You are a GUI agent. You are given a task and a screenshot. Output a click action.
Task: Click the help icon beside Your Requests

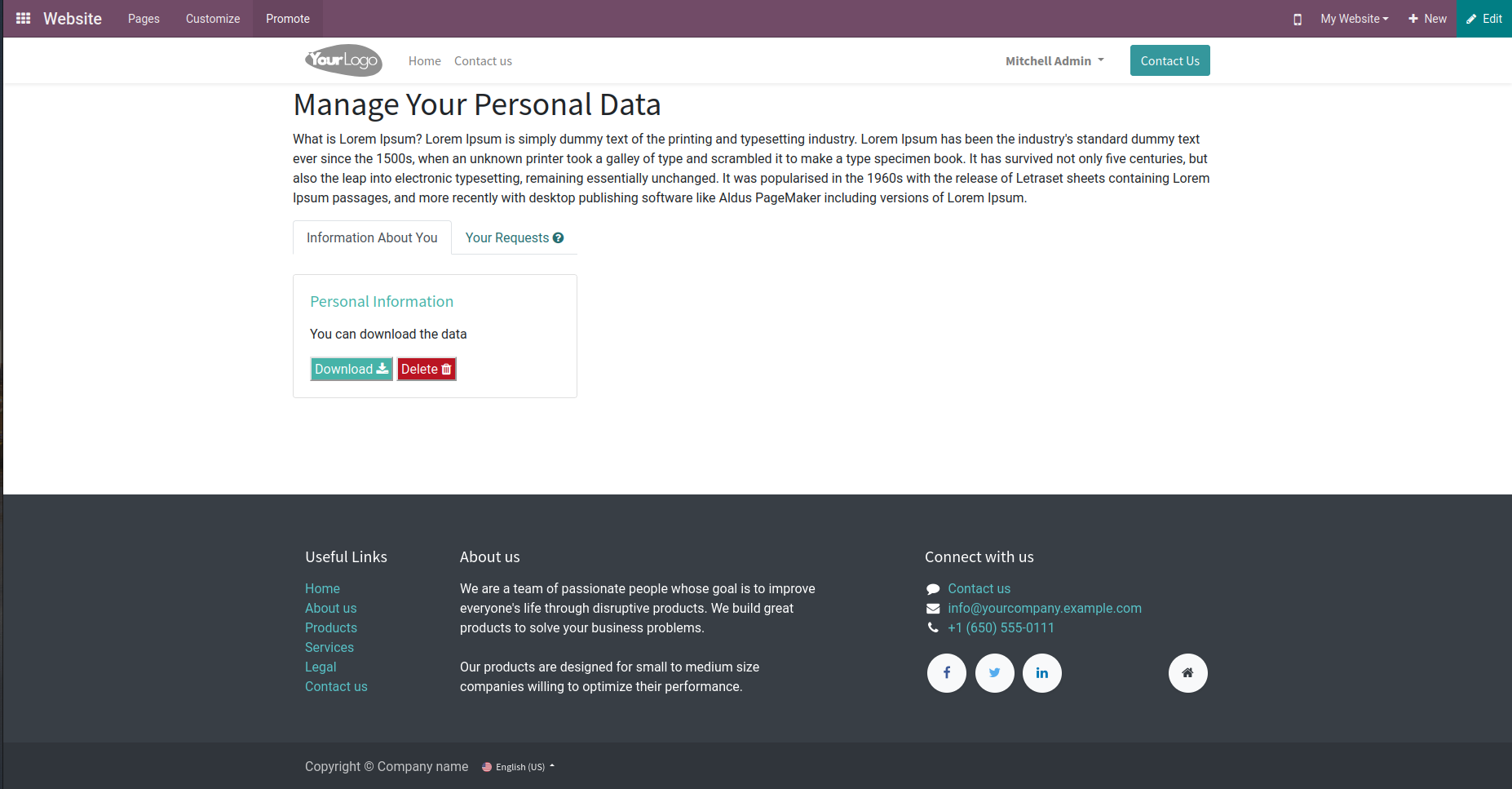tap(559, 238)
